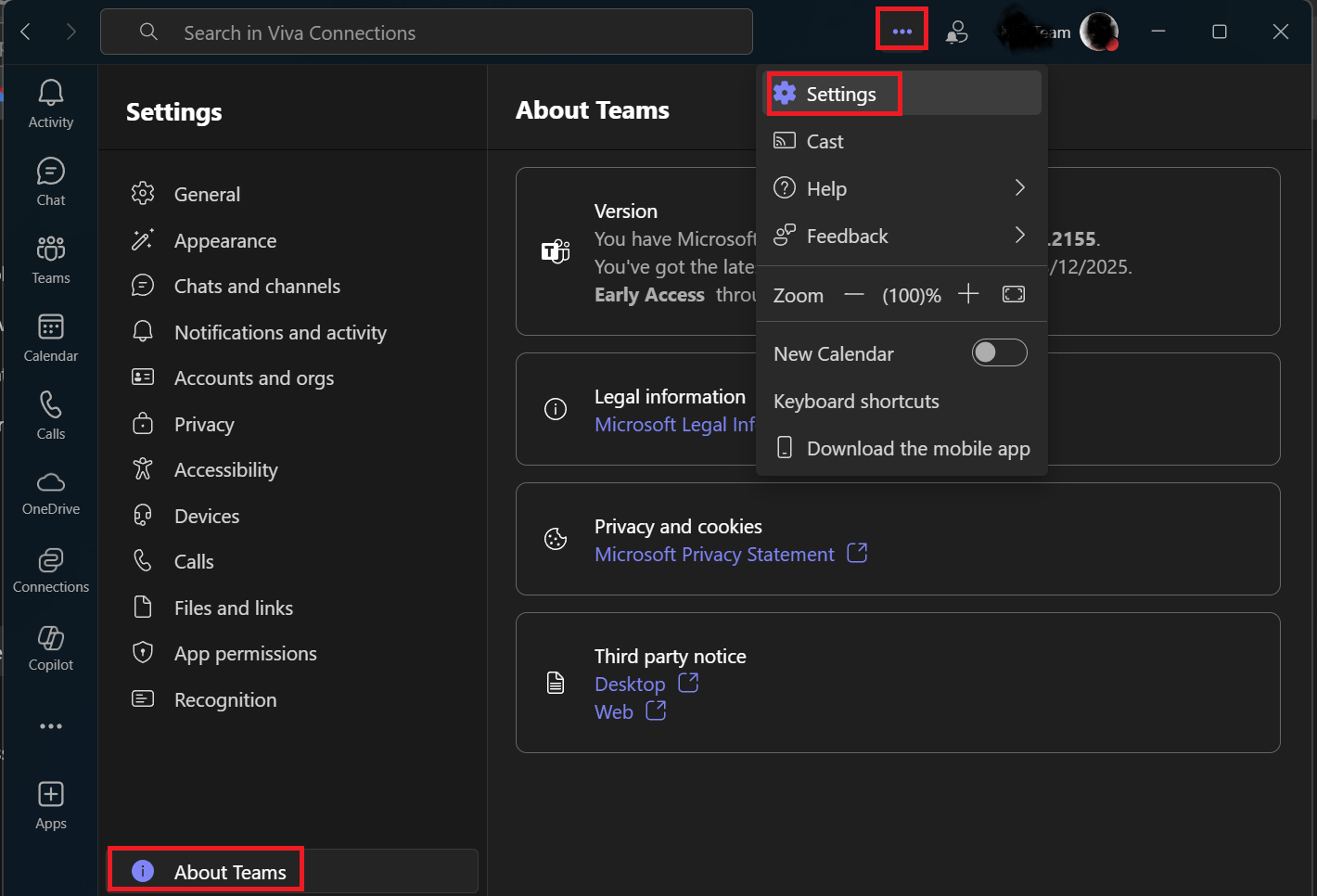
Task: Open more sidebar apps with the ellipsis
Action: click(50, 726)
